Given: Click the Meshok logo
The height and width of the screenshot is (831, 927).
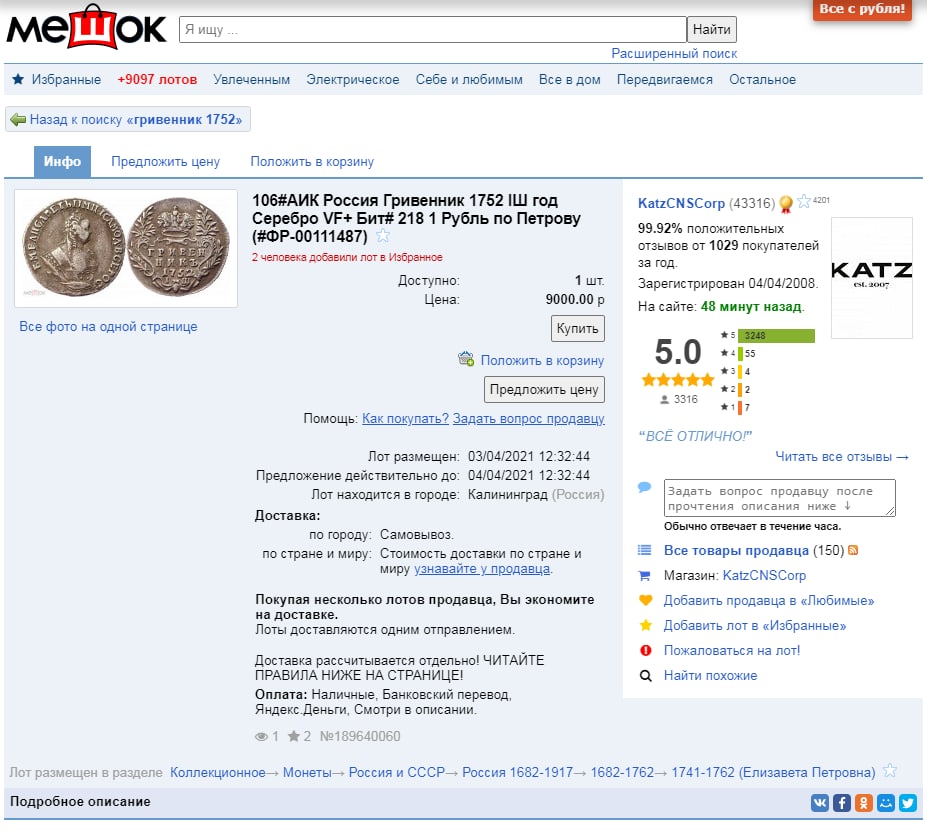Looking at the screenshot, I should (x=86, y=28).
